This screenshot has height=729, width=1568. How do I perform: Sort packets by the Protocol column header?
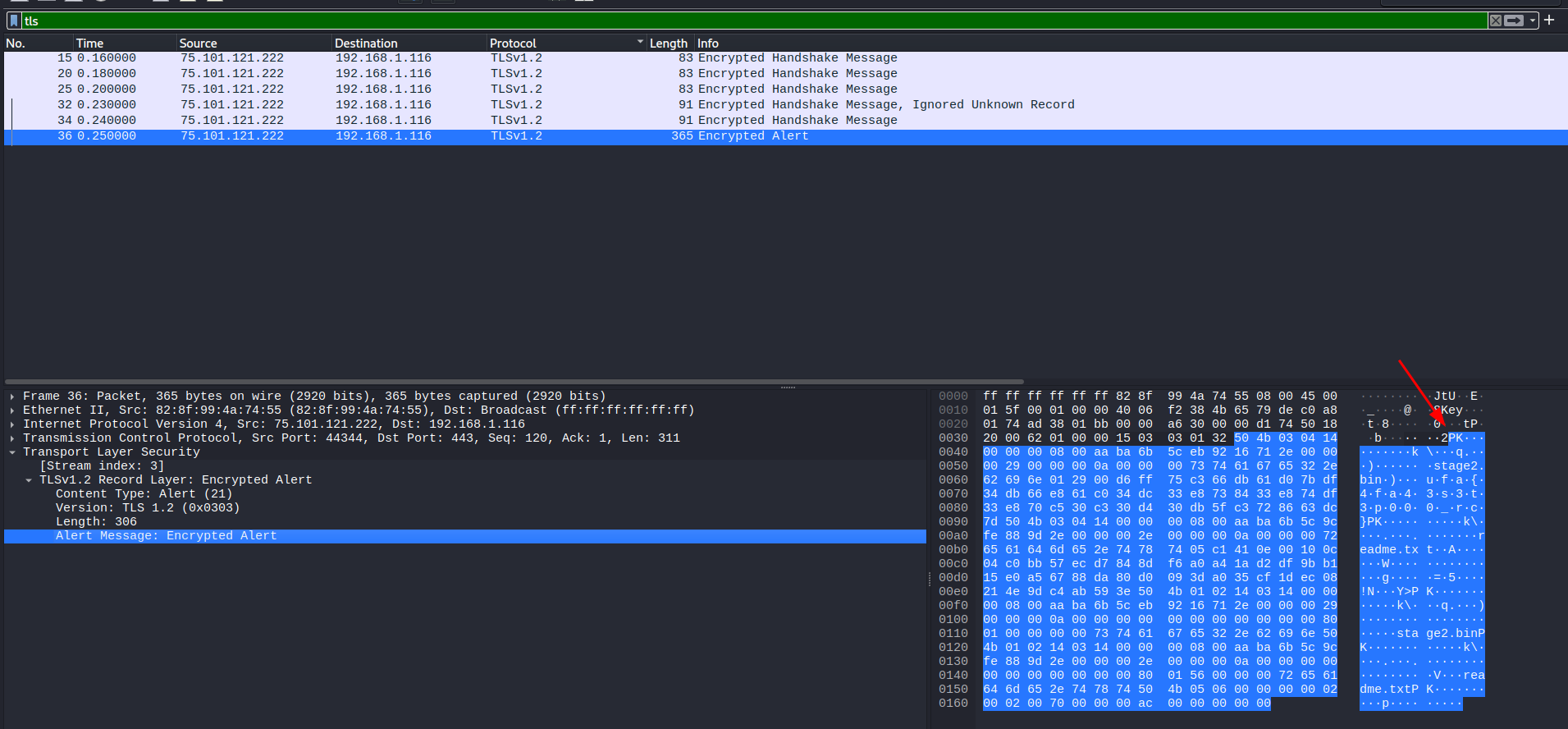click(x=567, y=43)
